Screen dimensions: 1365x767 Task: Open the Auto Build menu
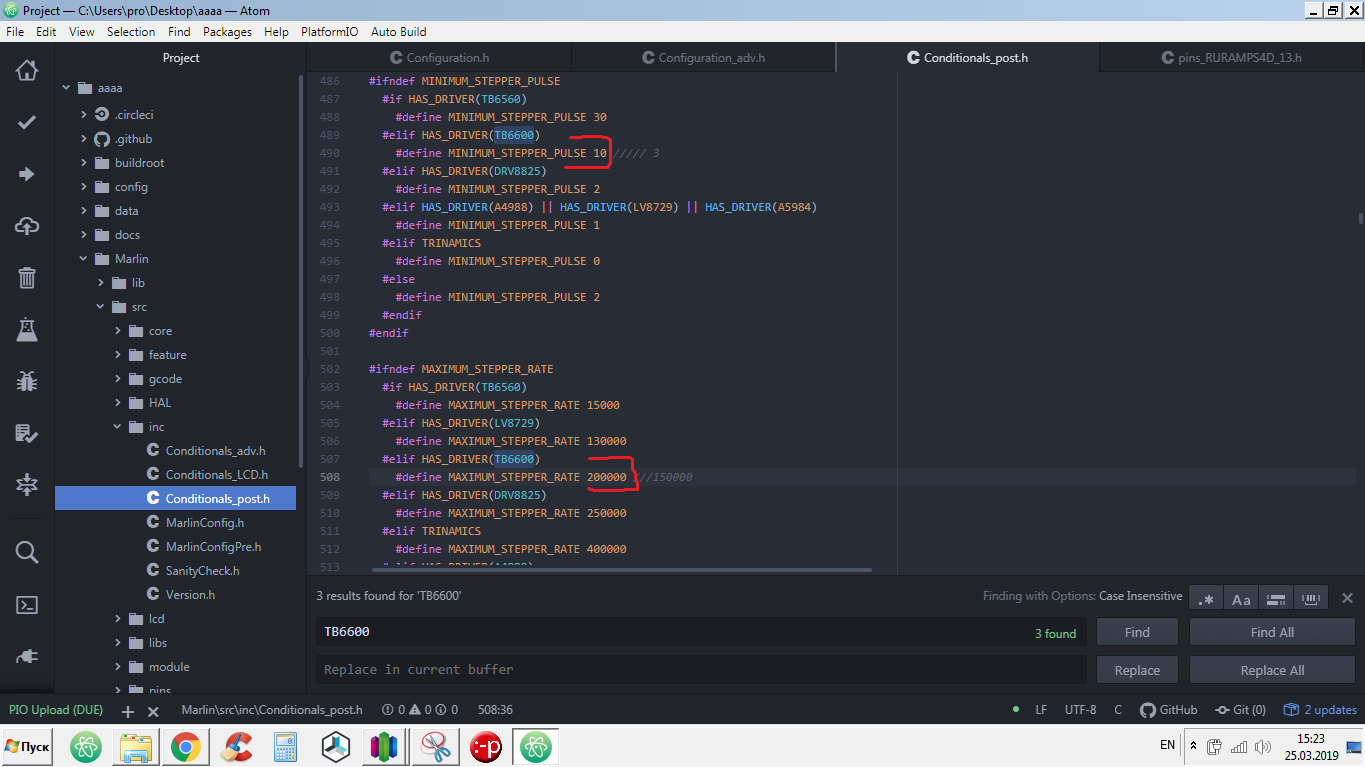[x=399, y=32]
